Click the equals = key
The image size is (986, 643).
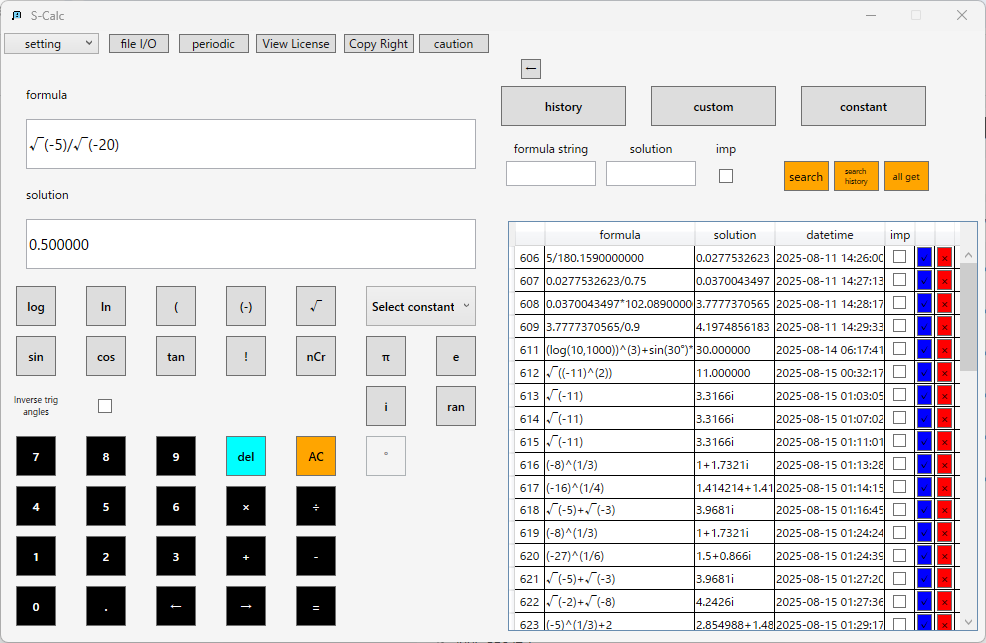[x=316, y=606]
